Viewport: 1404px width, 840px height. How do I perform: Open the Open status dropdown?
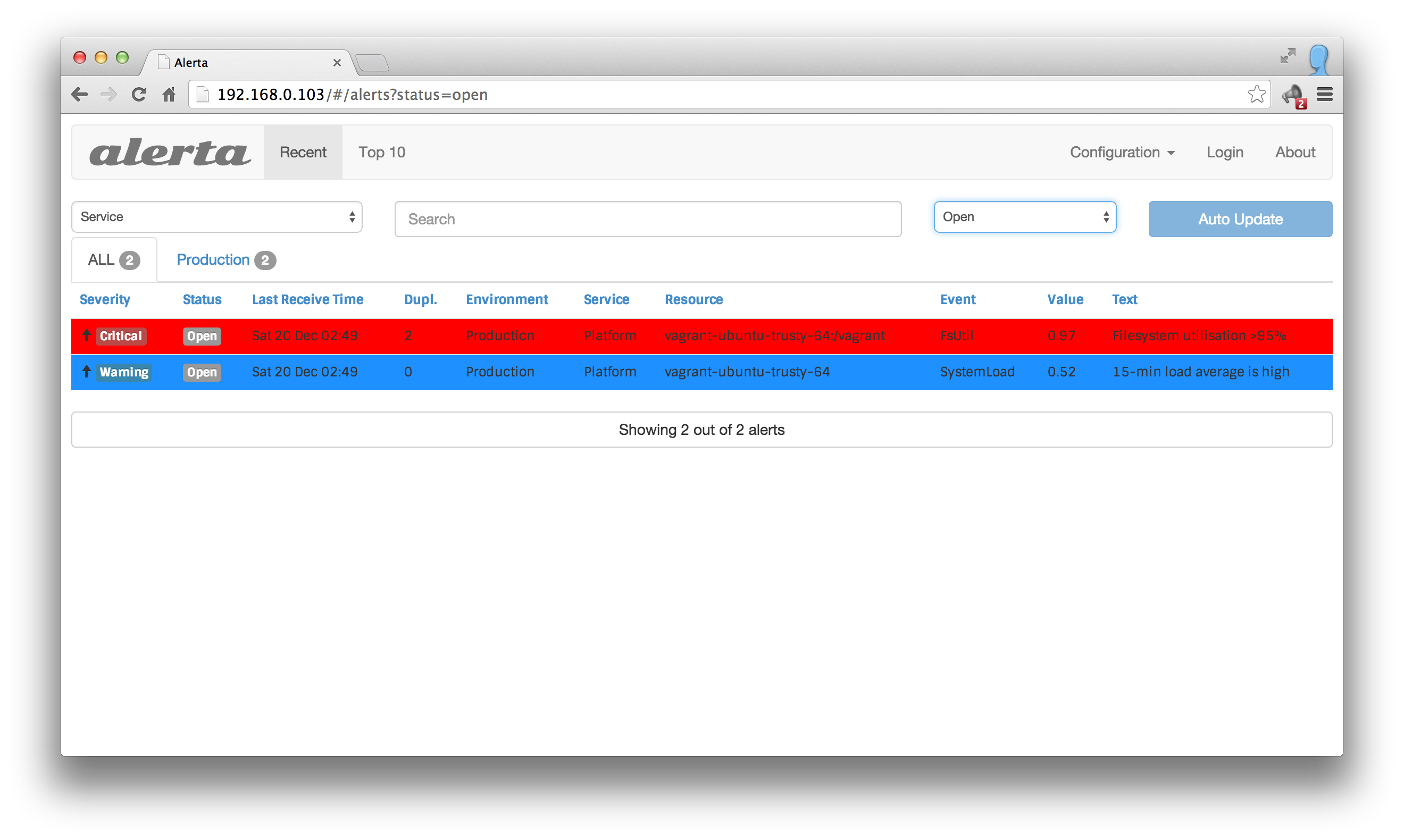click(x=1025, y=217)
